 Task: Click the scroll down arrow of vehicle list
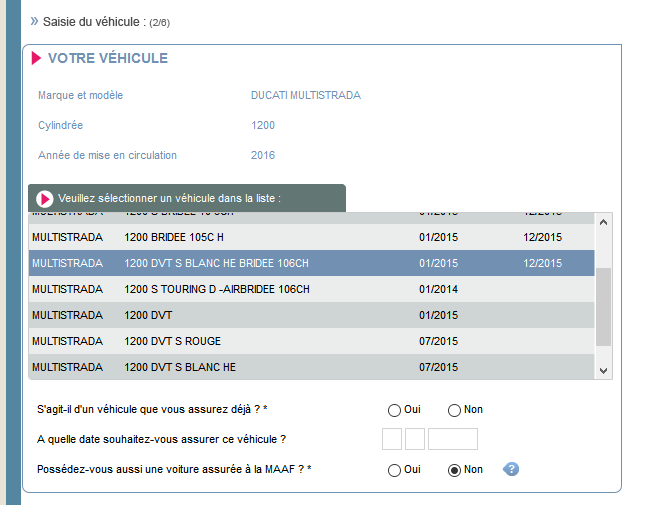[604, 370]
